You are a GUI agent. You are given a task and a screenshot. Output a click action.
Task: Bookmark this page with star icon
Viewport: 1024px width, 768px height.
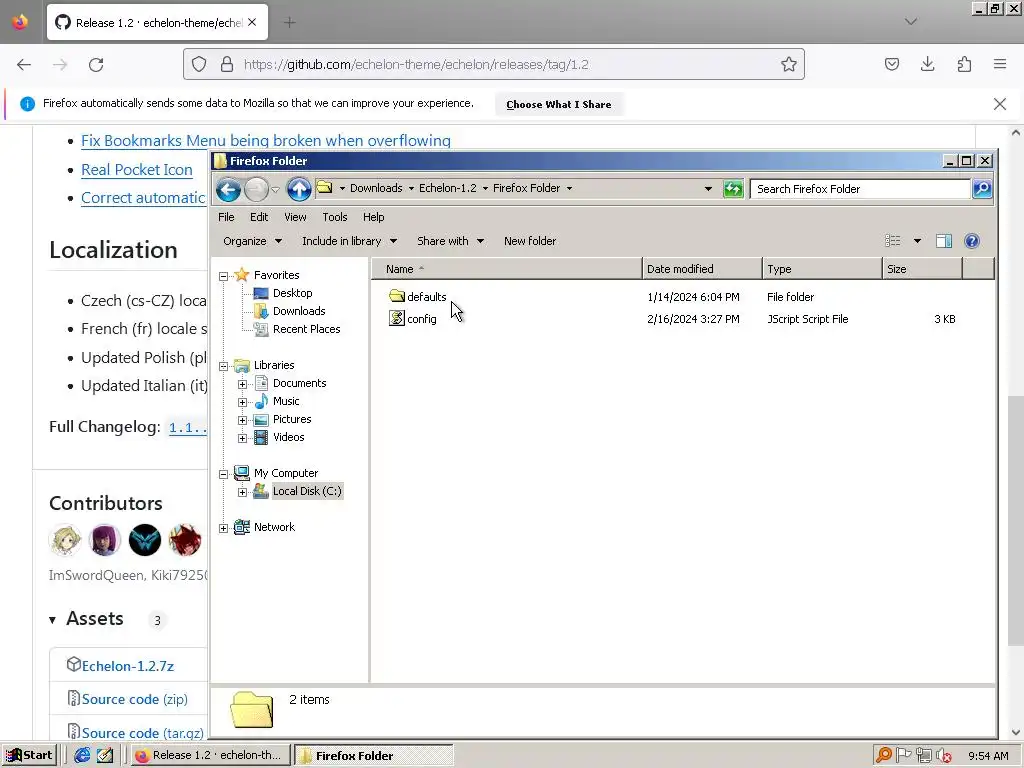[x=788, y=64]
